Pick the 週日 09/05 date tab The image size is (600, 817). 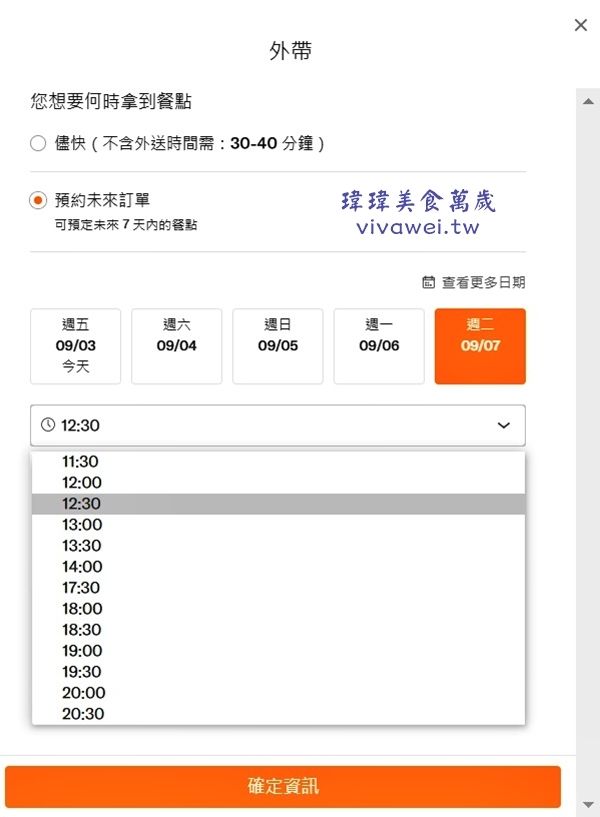(x=278, y=346)
